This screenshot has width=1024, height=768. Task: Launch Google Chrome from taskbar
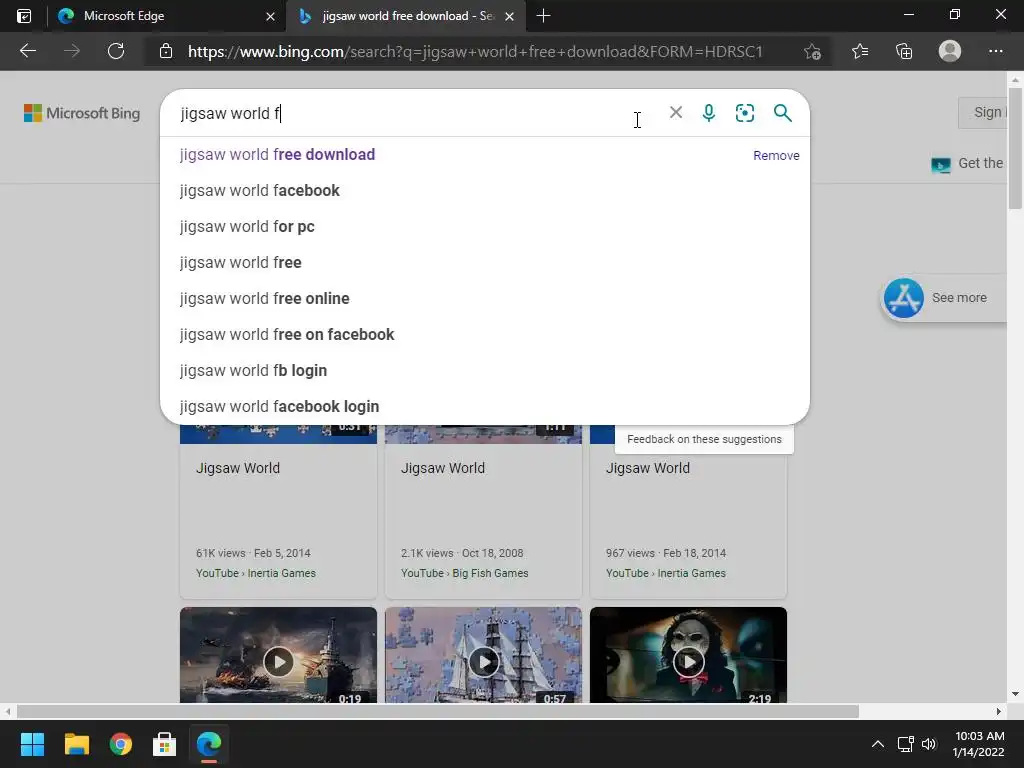tap(121, 744)
